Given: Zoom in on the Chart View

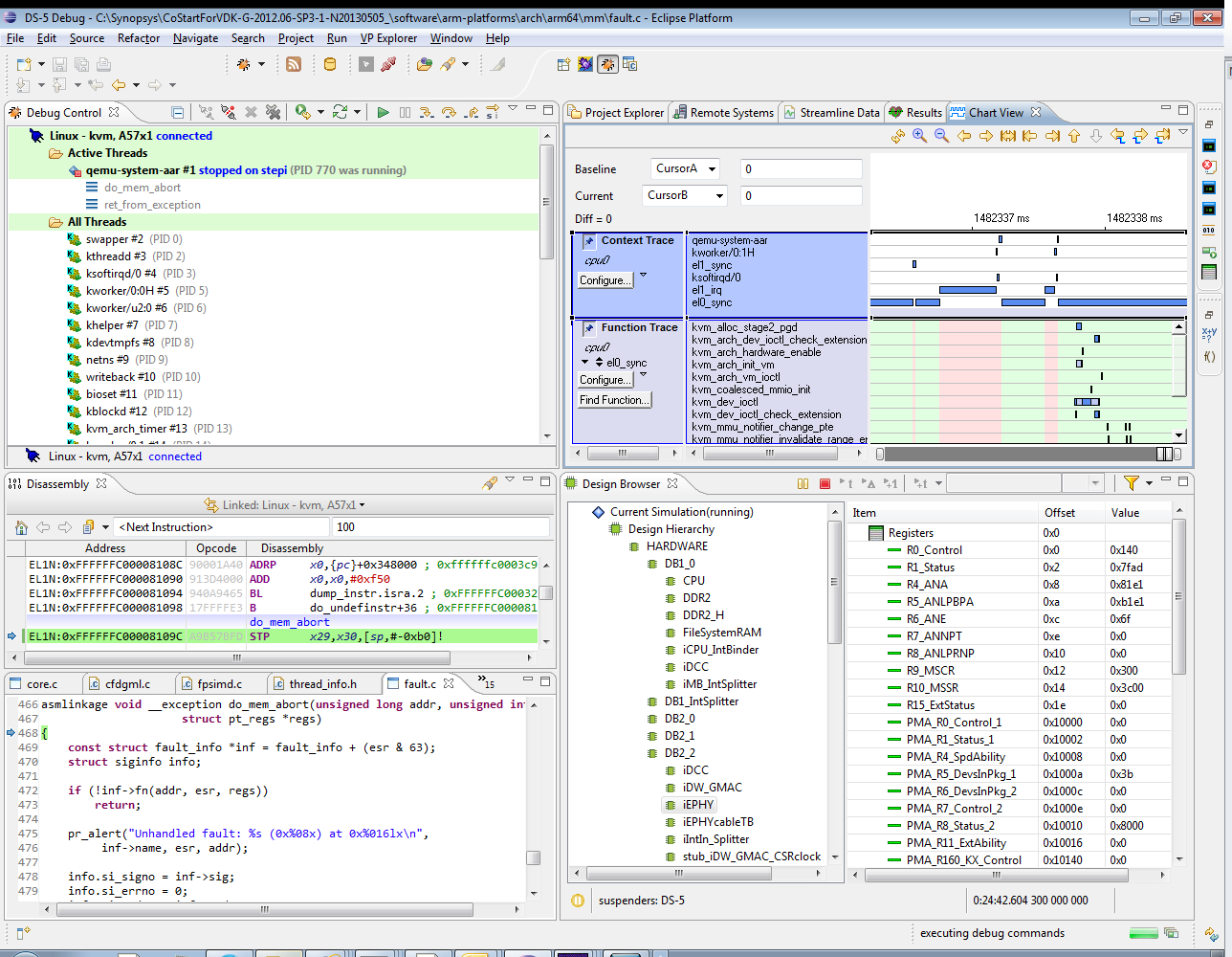Looking at the screenshot, I should (x=919, y=136).
